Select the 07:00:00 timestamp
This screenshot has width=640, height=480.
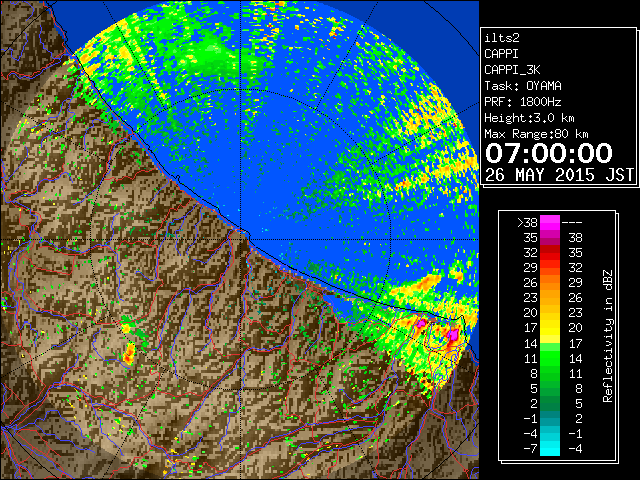[549, 153]
